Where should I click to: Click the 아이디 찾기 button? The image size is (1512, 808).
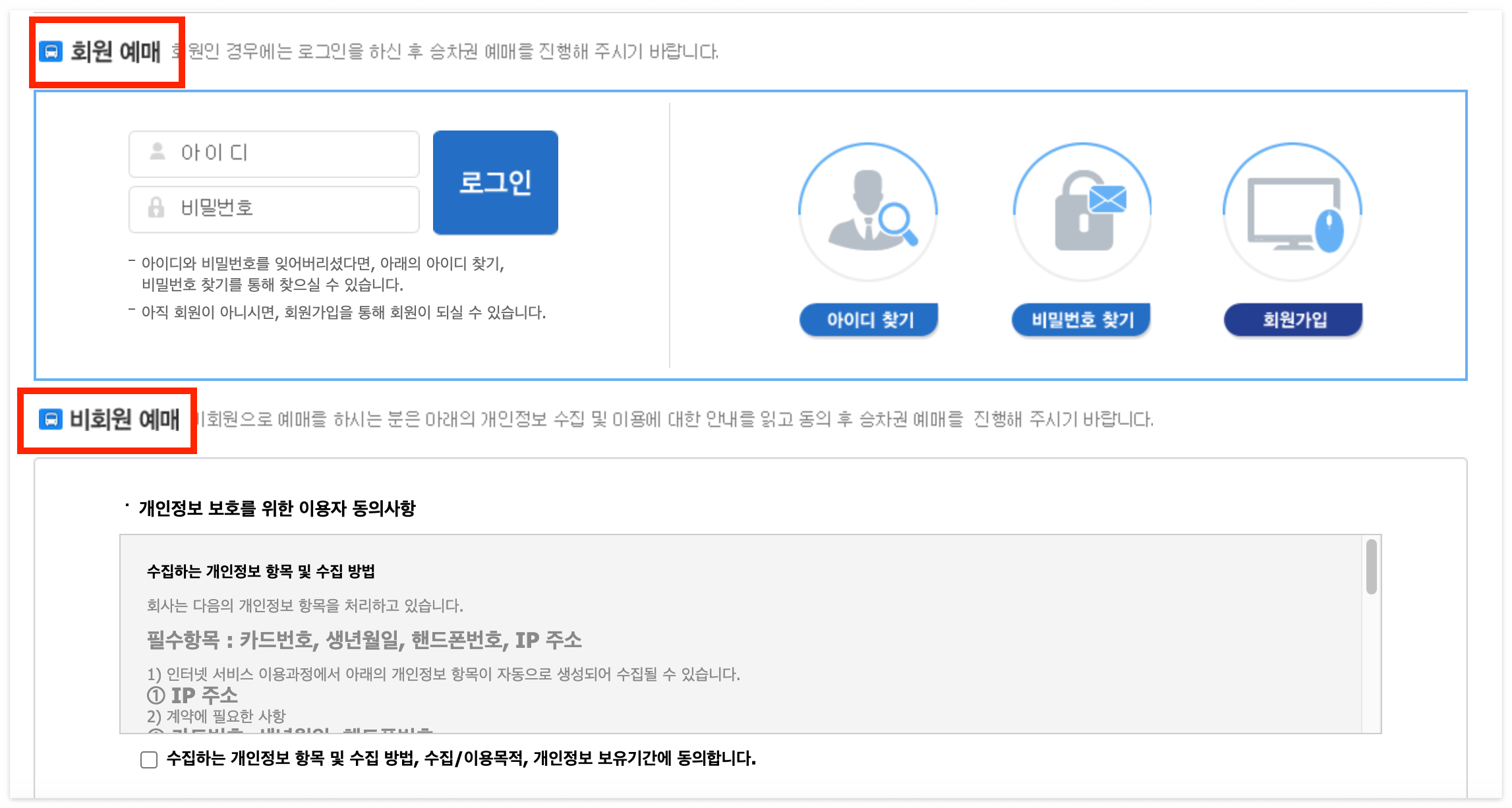[x=869, y=320]
